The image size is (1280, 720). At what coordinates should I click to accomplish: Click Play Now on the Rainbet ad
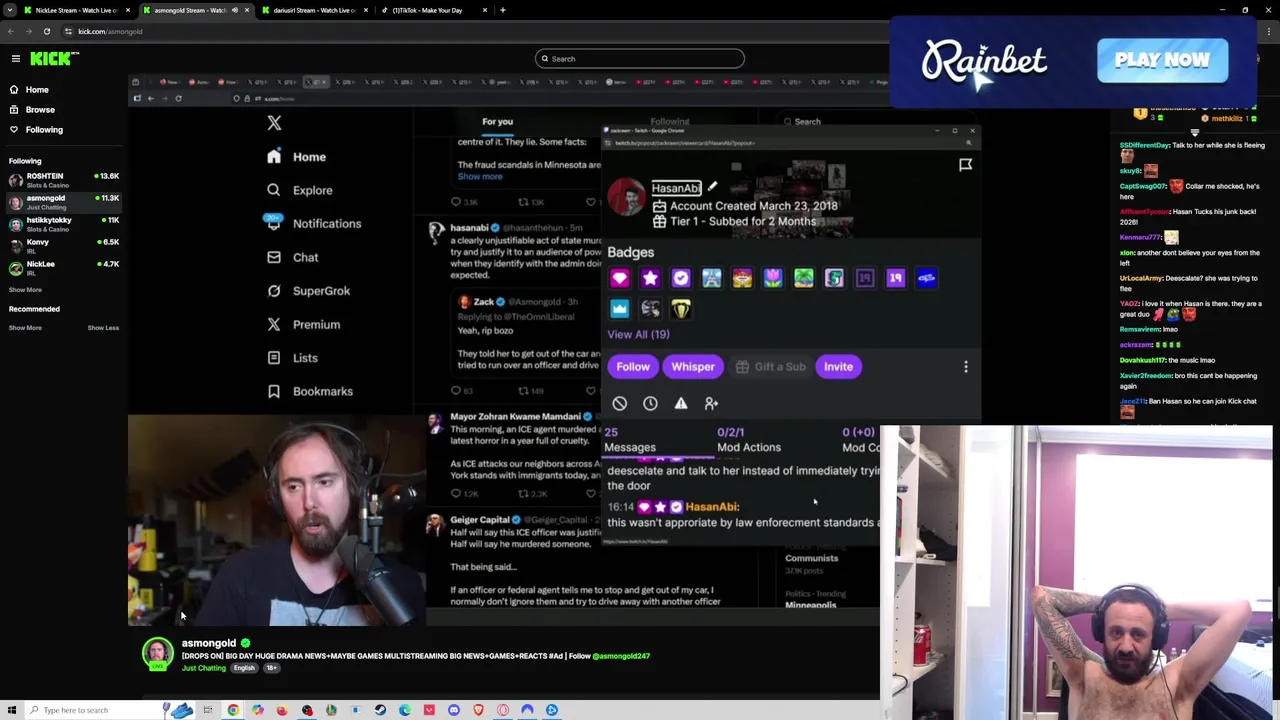[x=1162, y=60]
